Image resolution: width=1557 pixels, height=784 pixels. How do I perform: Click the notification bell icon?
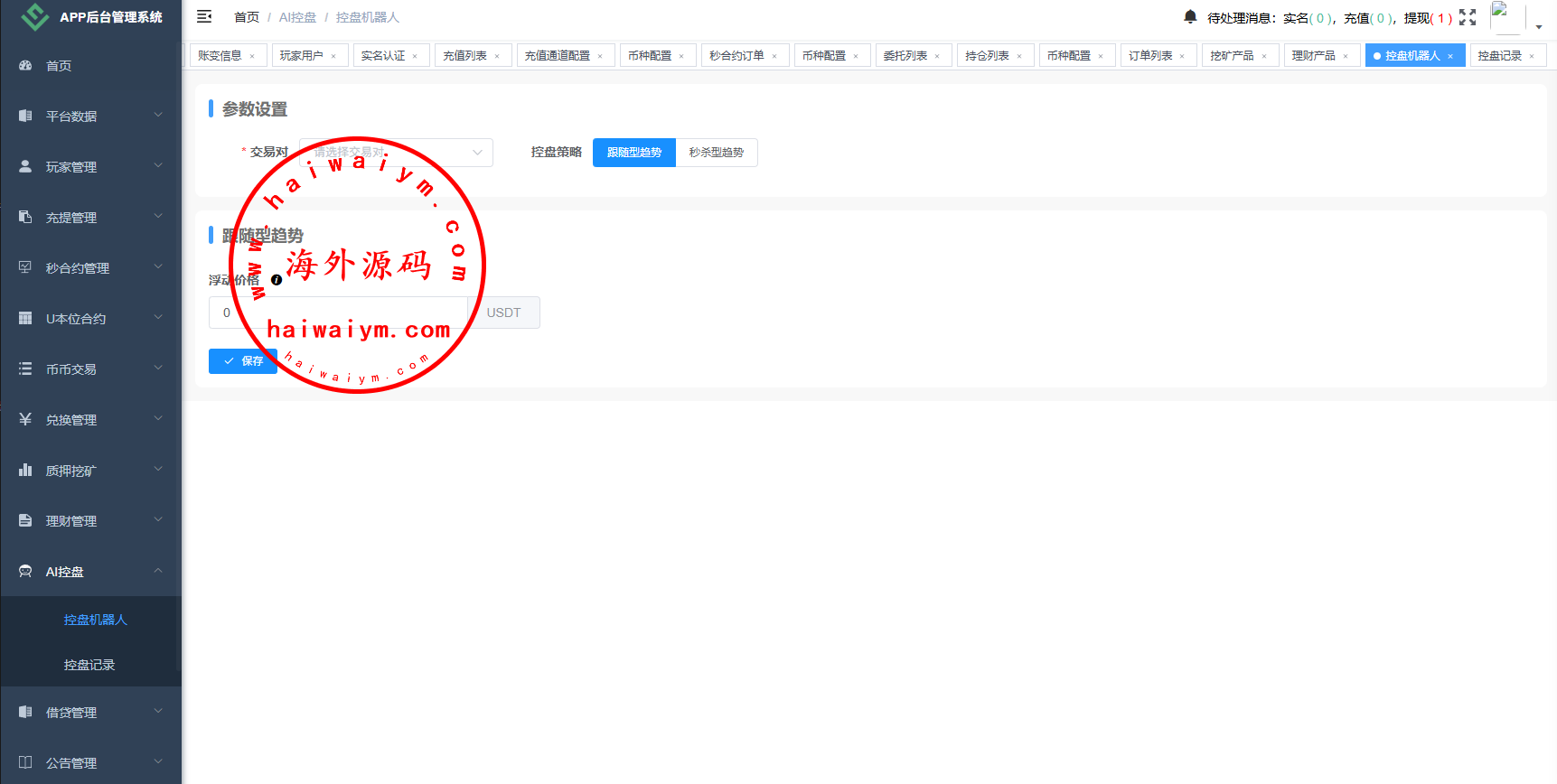pos(1190,17)
